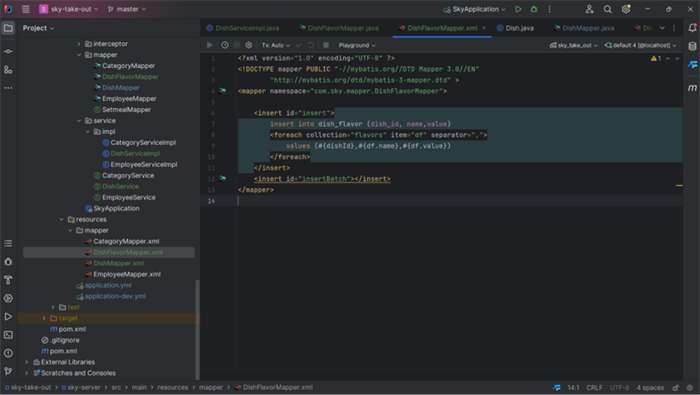The width and height of the screenshot is (700, 395).
Task: Collapse the service package
Action: click(x=79, y=121)
